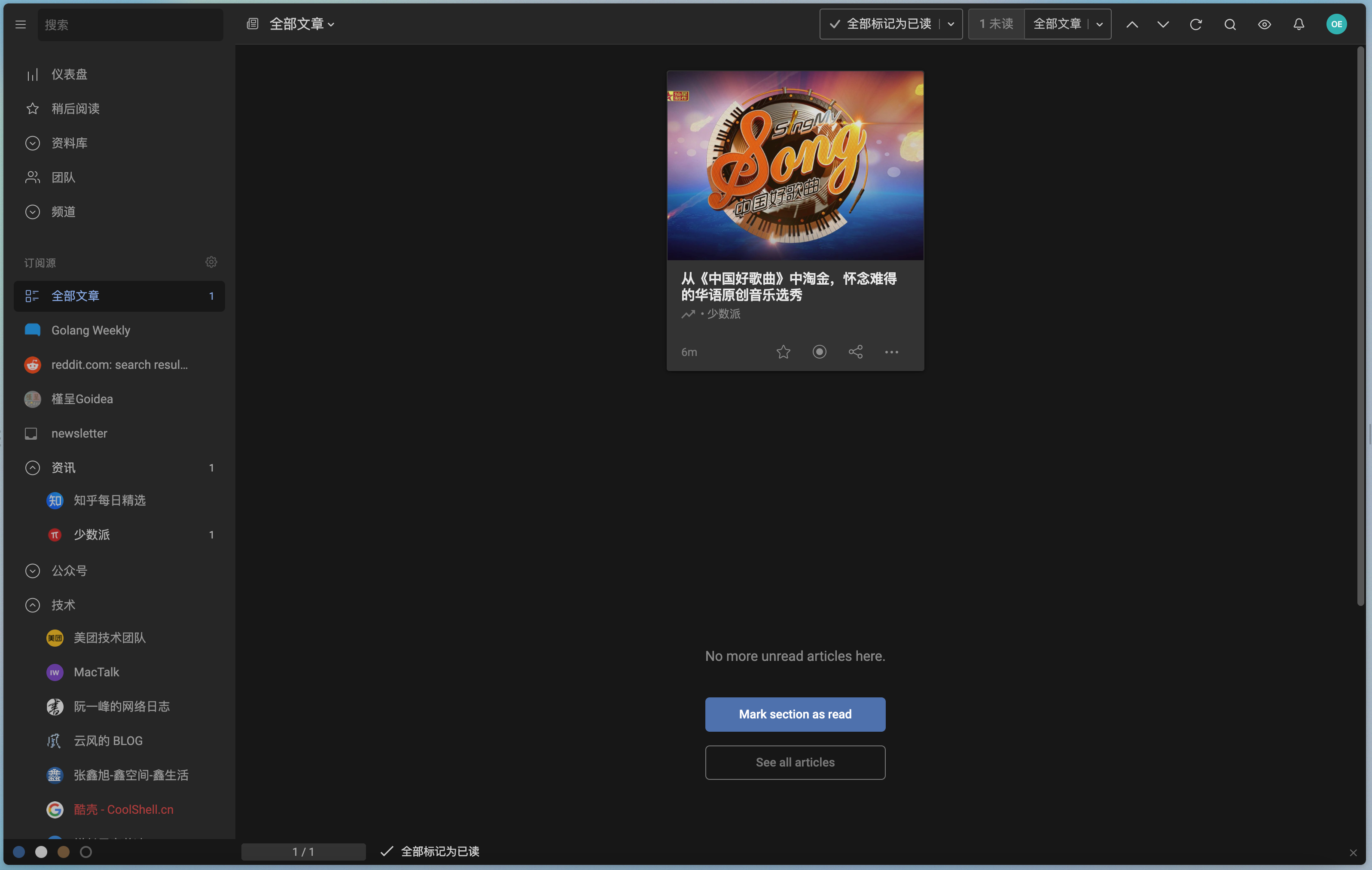Expand the 公众号 folder
Image resolution: width=1372 pixels, height=870 pixels.
(x=33, y=571)
